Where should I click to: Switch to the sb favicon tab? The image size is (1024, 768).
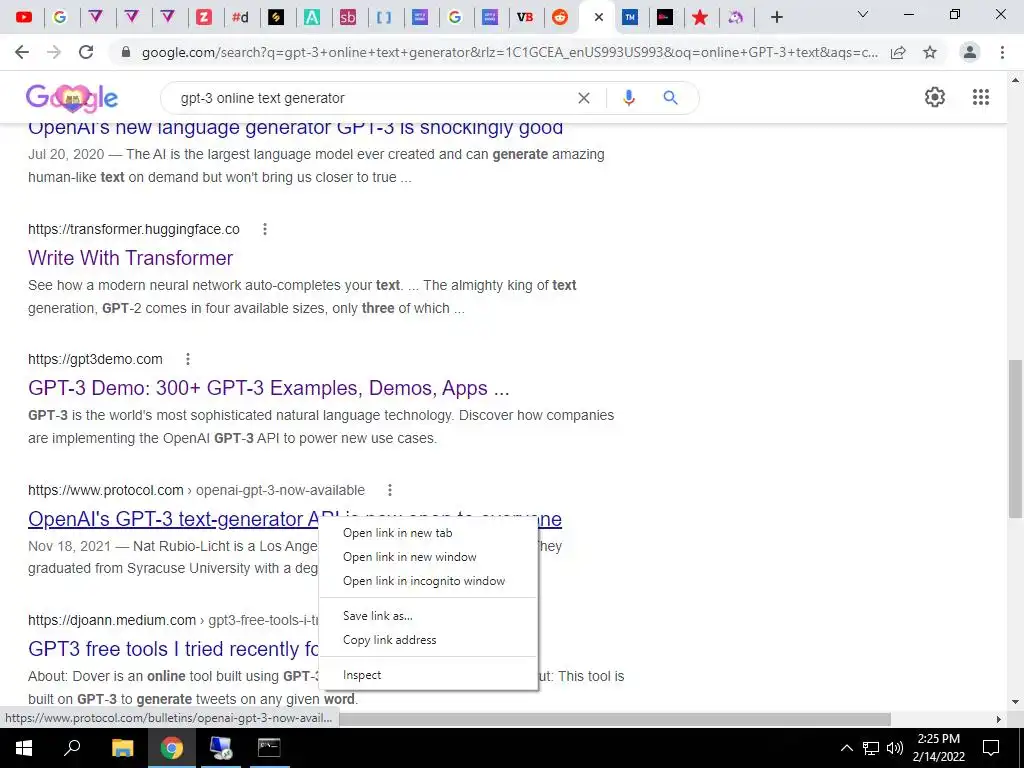click(x=347, y=17)
